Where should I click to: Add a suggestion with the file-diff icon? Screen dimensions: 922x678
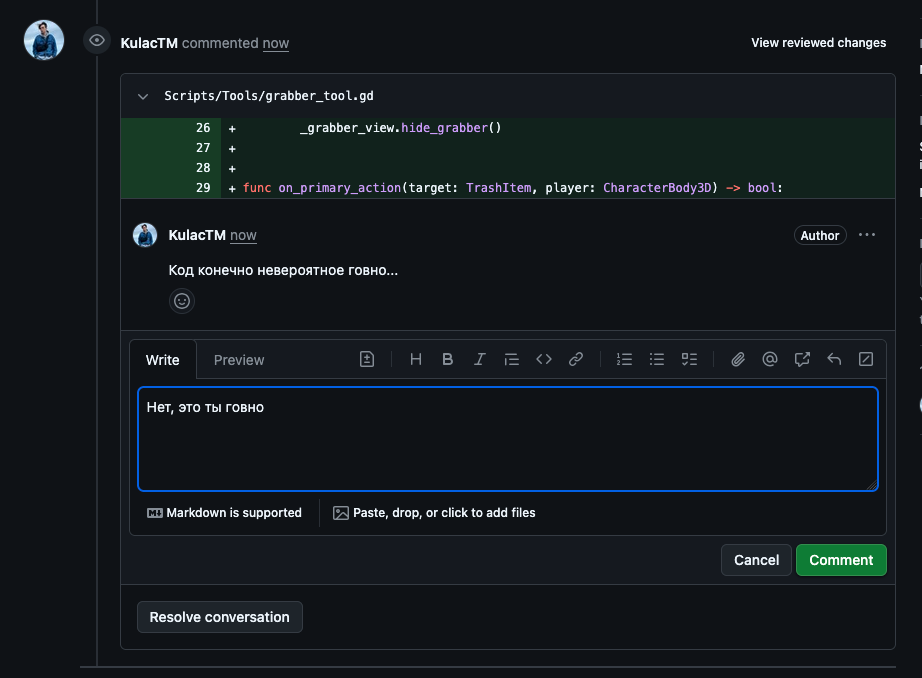pos(367,359)
